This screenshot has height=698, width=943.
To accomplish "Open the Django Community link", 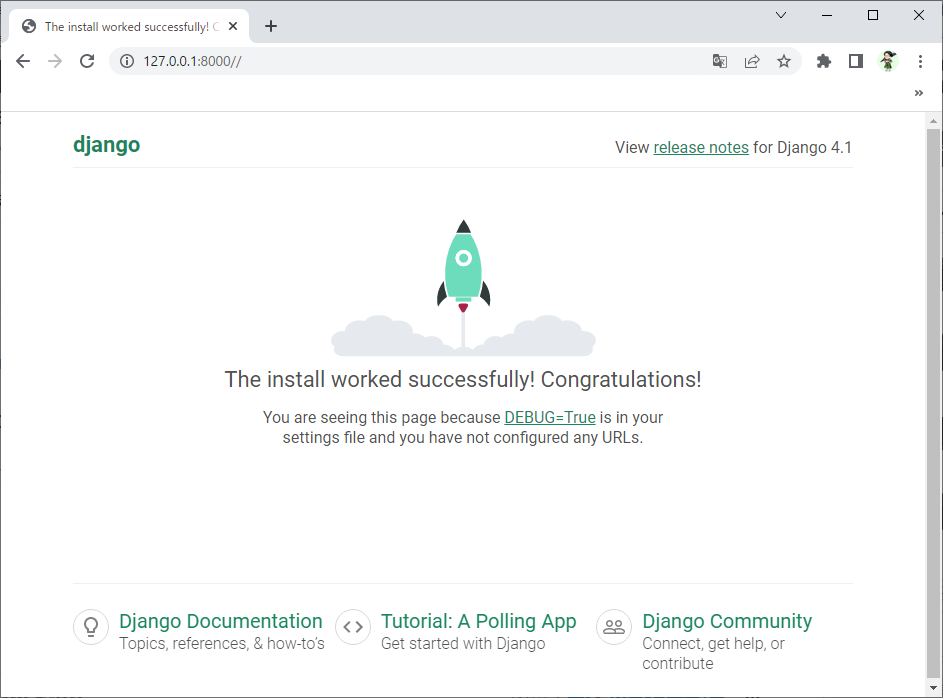I will click(x=727, y=621).
